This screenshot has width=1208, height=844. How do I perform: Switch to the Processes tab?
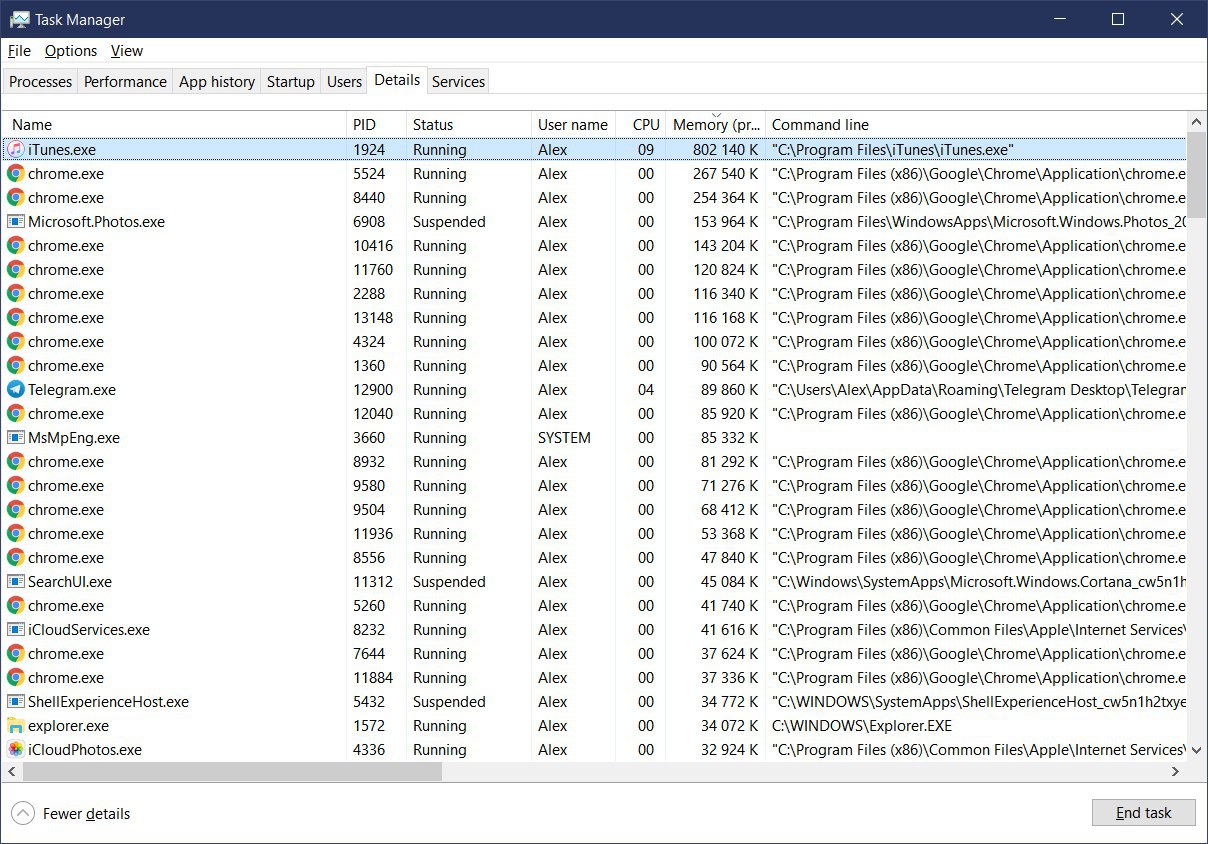(x=41, y=82)
